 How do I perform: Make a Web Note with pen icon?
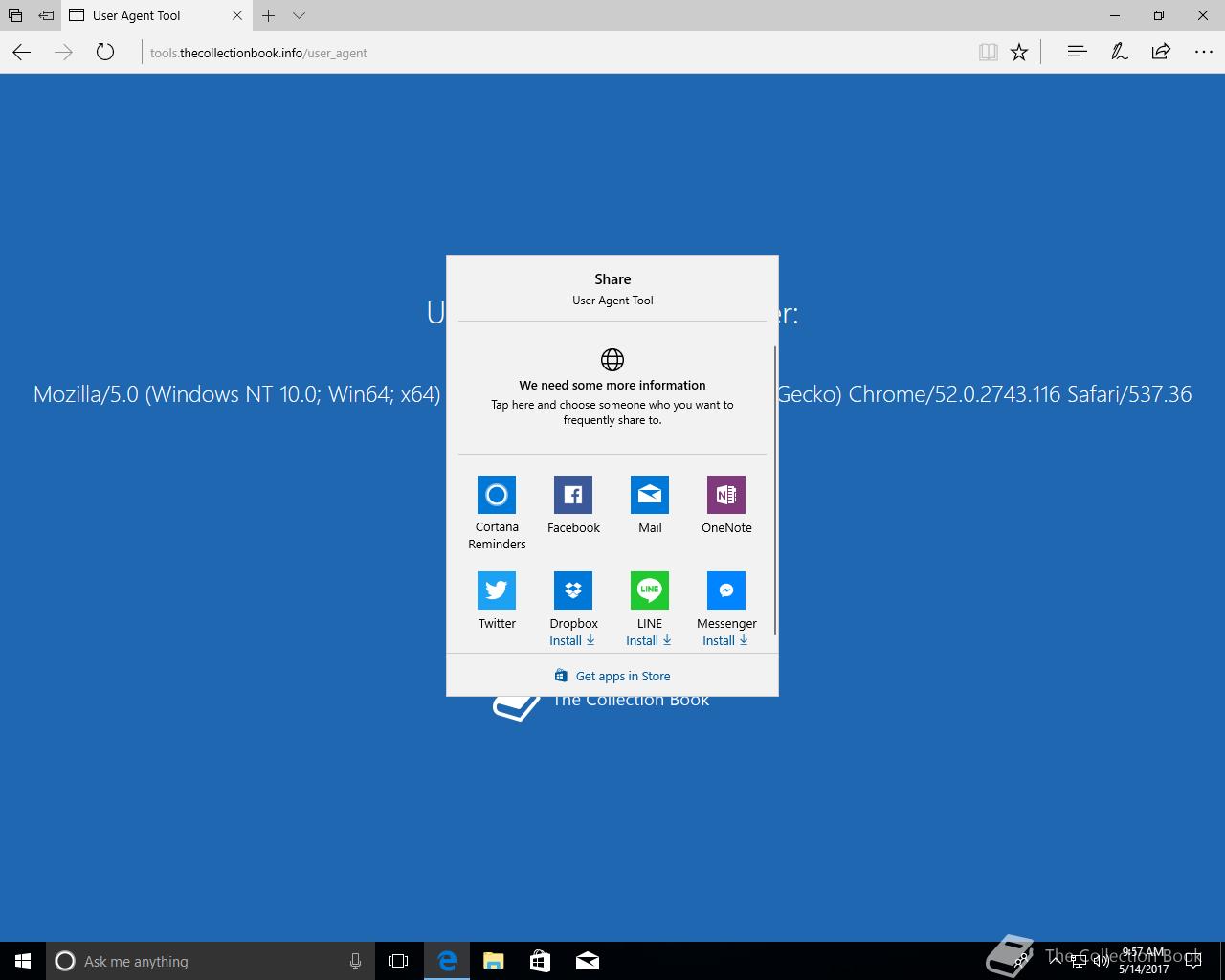click(1119, 53)
